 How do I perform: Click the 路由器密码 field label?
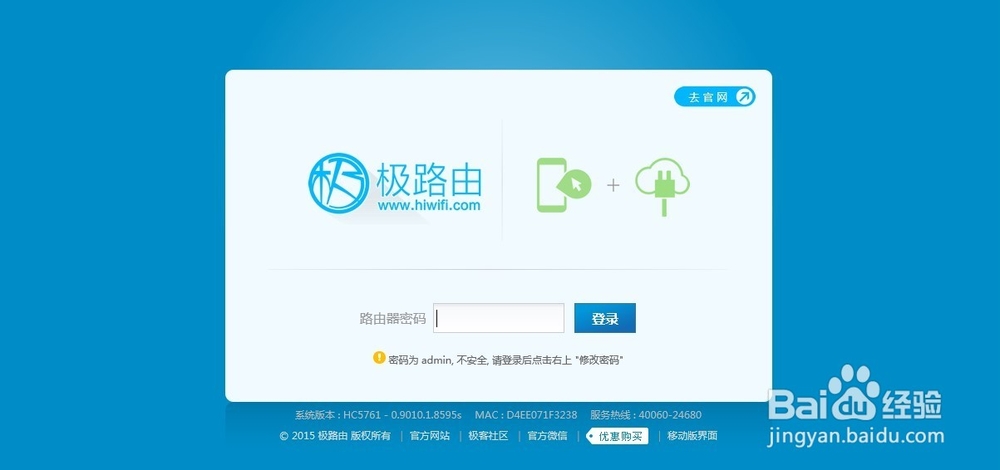(x=393, y=319)
